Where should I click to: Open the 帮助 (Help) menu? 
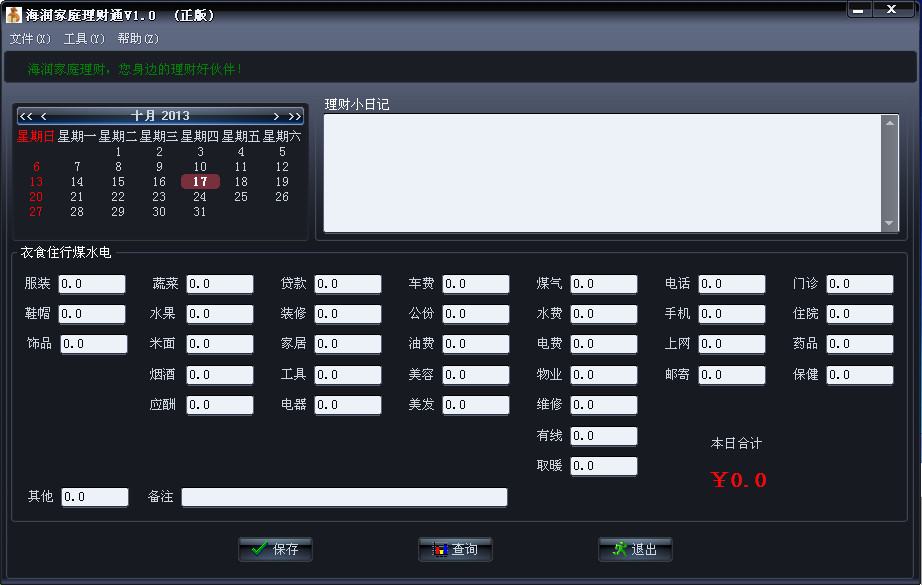point(137,39)
